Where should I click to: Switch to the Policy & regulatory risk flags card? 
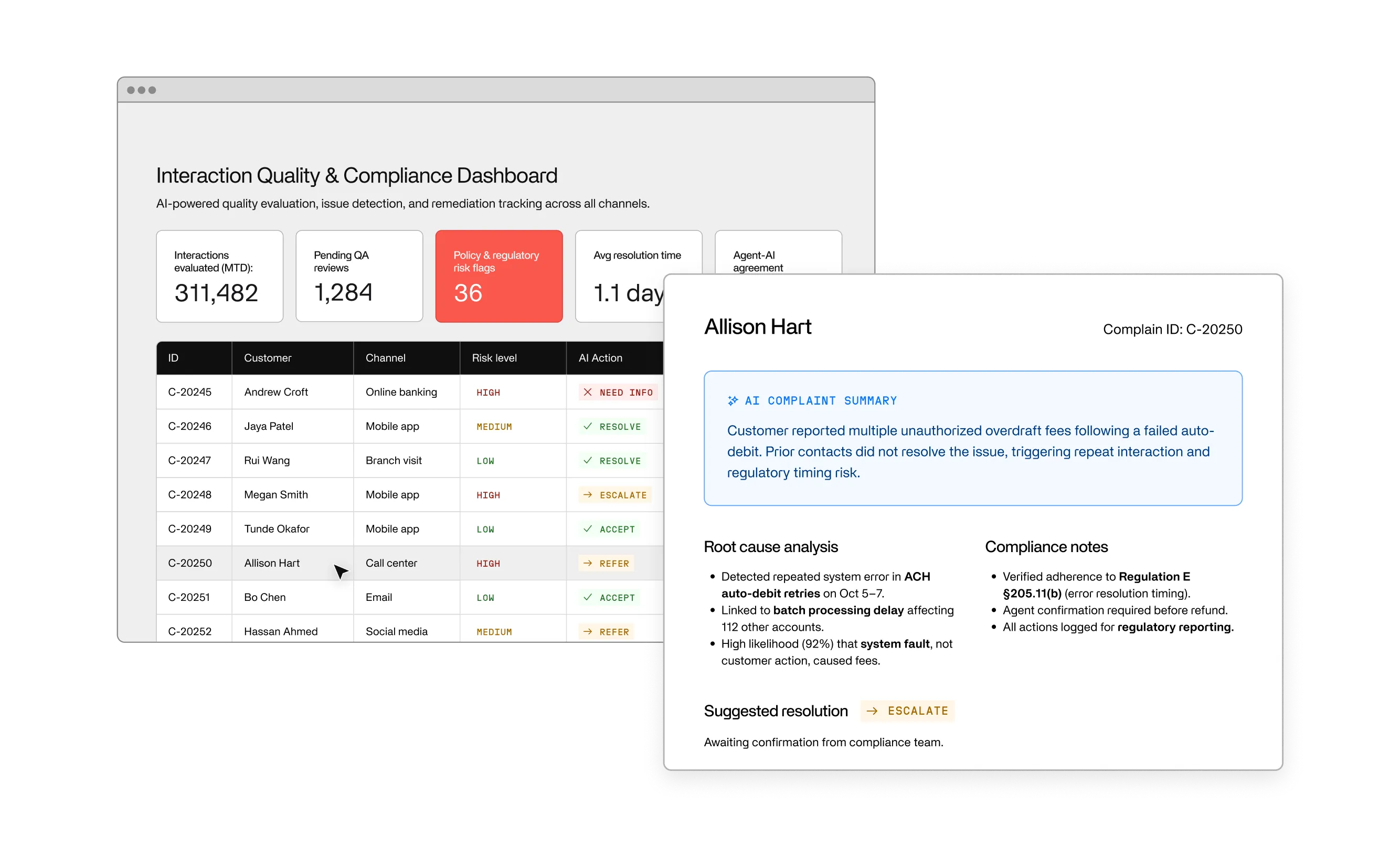click(499, 276)
